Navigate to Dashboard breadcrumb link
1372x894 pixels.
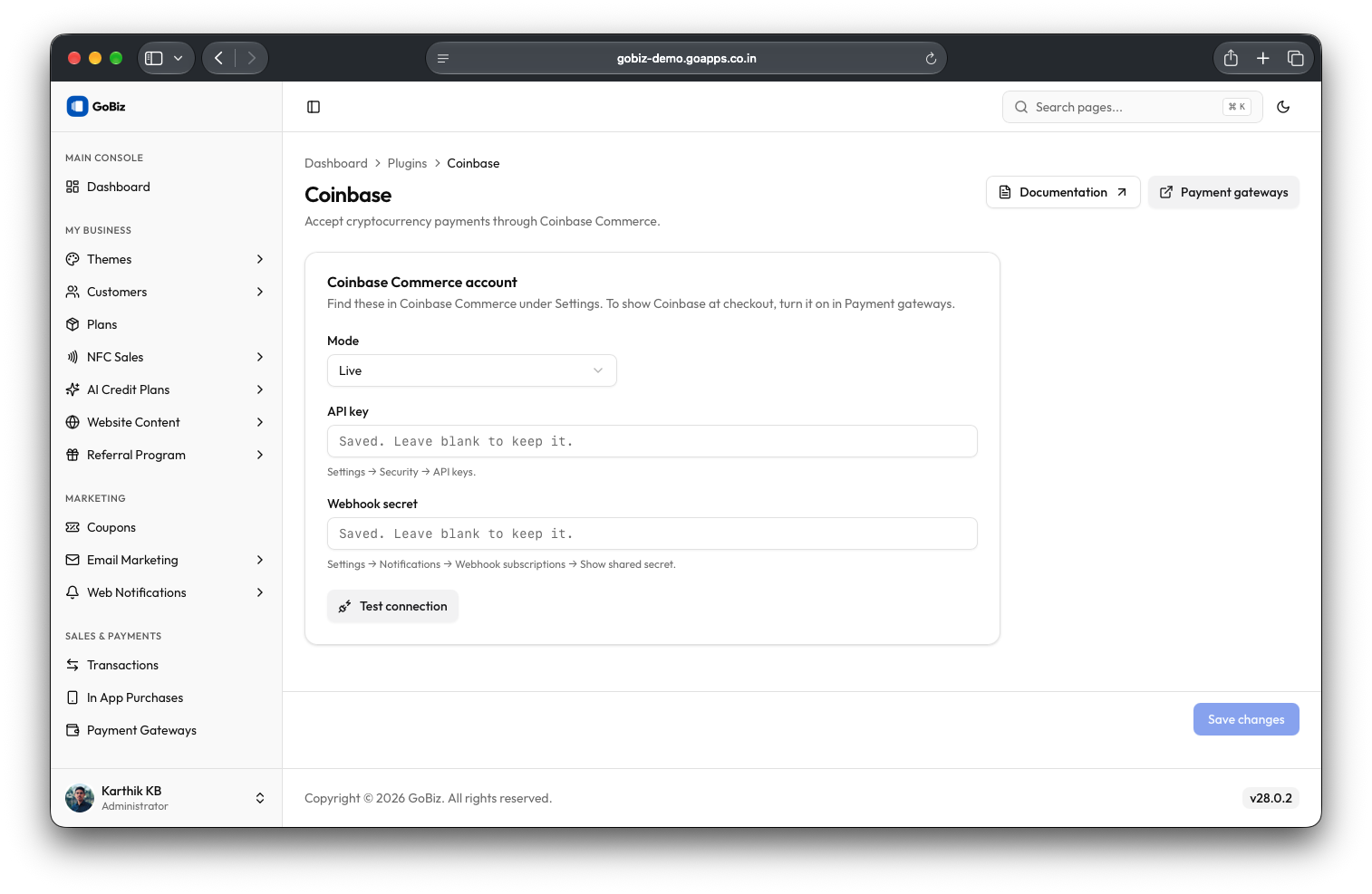[x=336, y=163]
